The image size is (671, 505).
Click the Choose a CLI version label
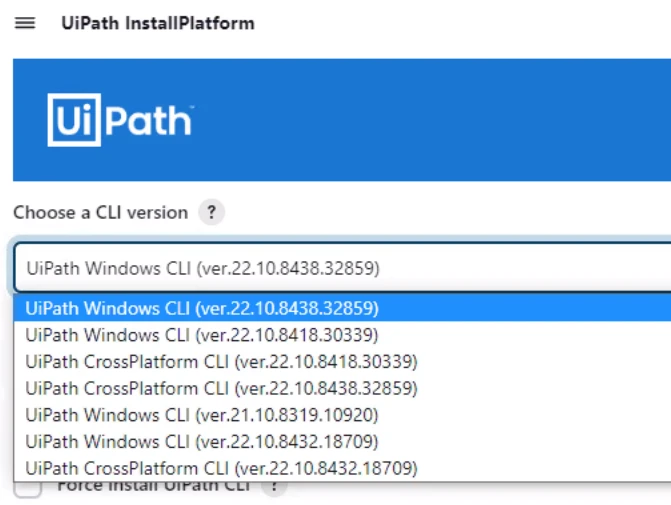coord(101,212)
